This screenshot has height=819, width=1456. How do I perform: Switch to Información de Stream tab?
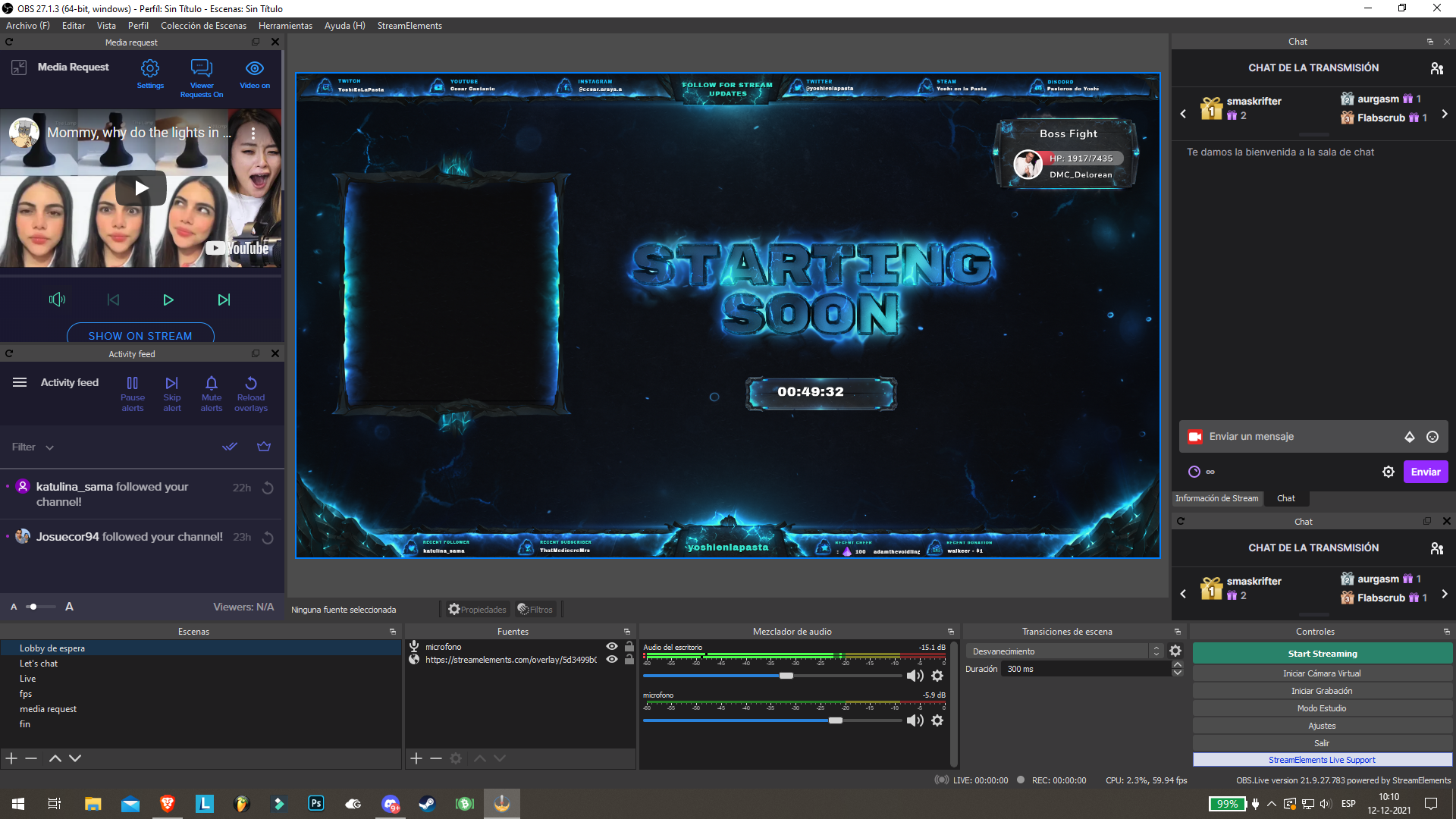point(1216,499)
